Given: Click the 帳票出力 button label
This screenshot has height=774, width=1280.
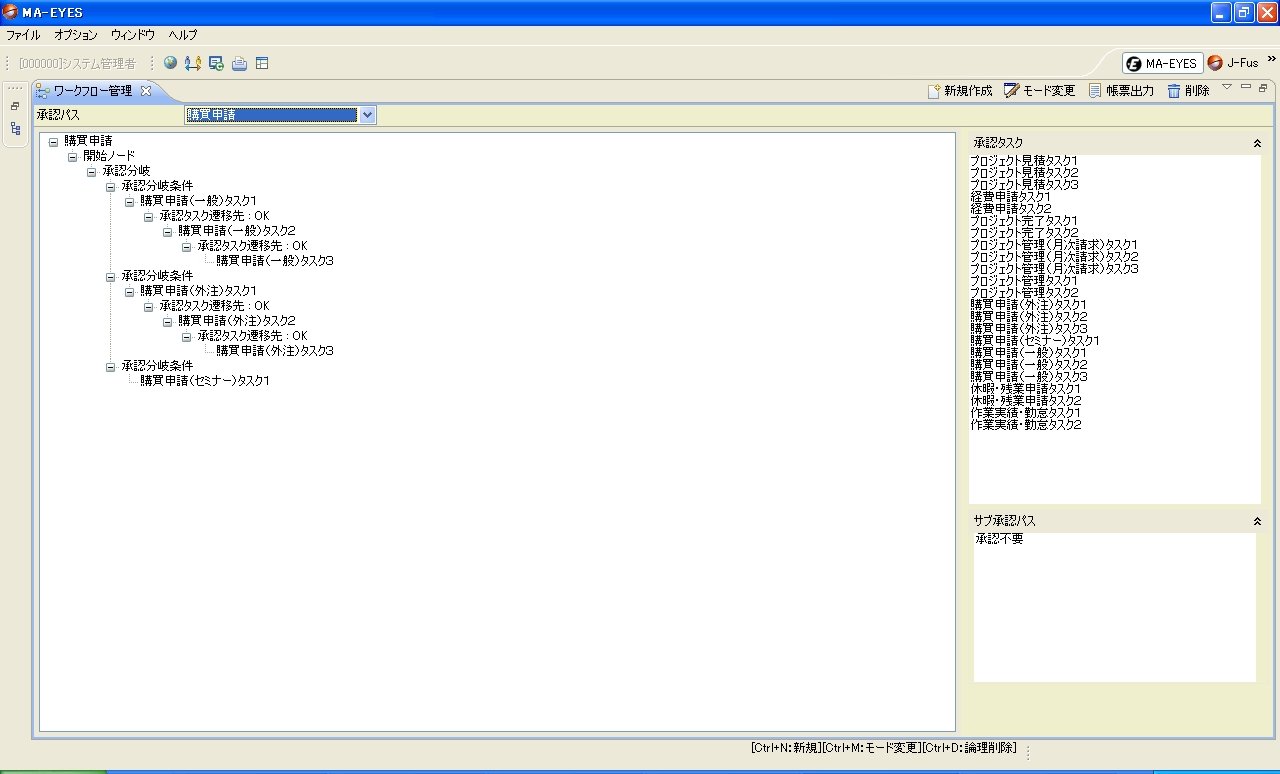Looking at the screenshot, I should pos(1130,91).
